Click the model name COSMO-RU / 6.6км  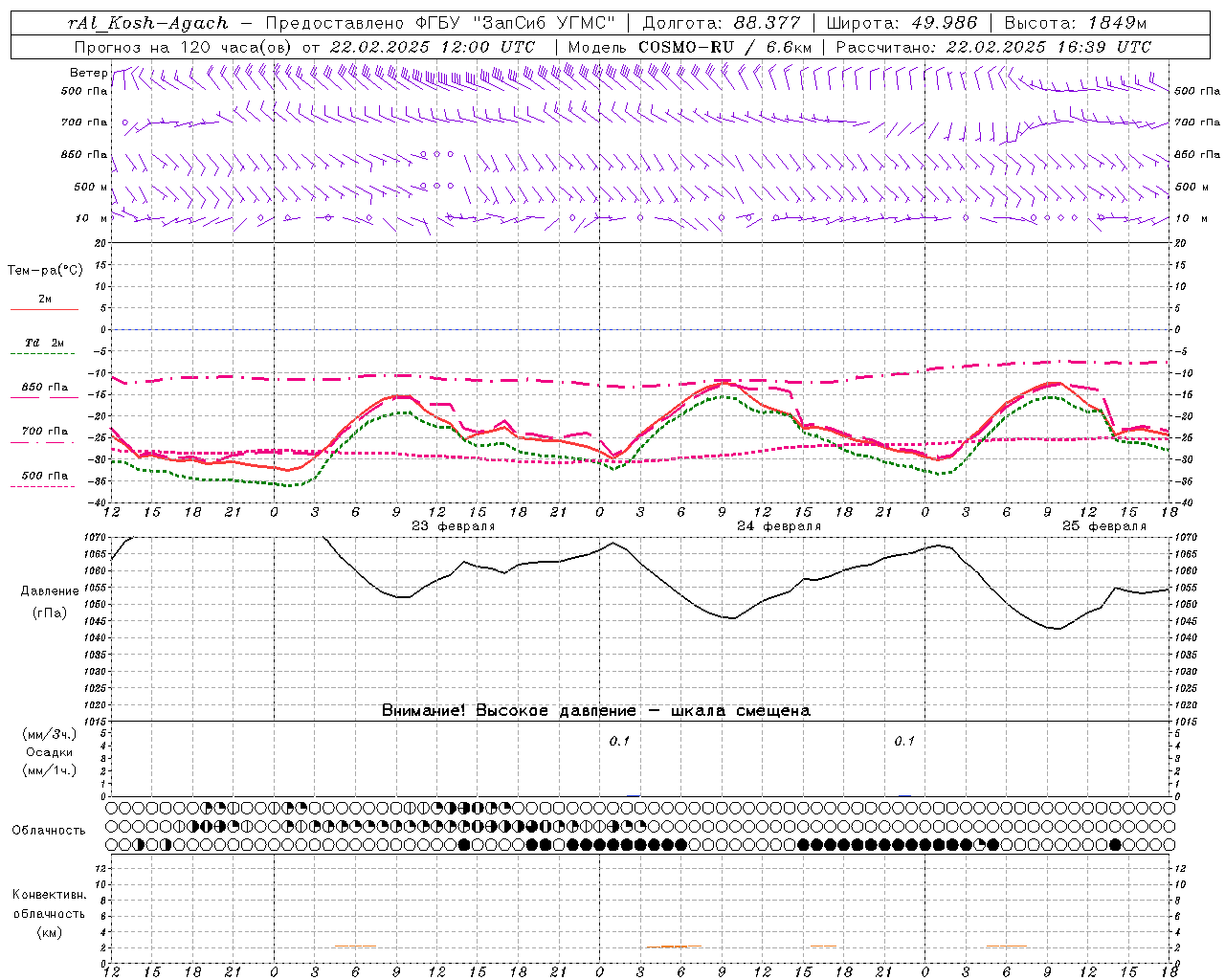725,47
